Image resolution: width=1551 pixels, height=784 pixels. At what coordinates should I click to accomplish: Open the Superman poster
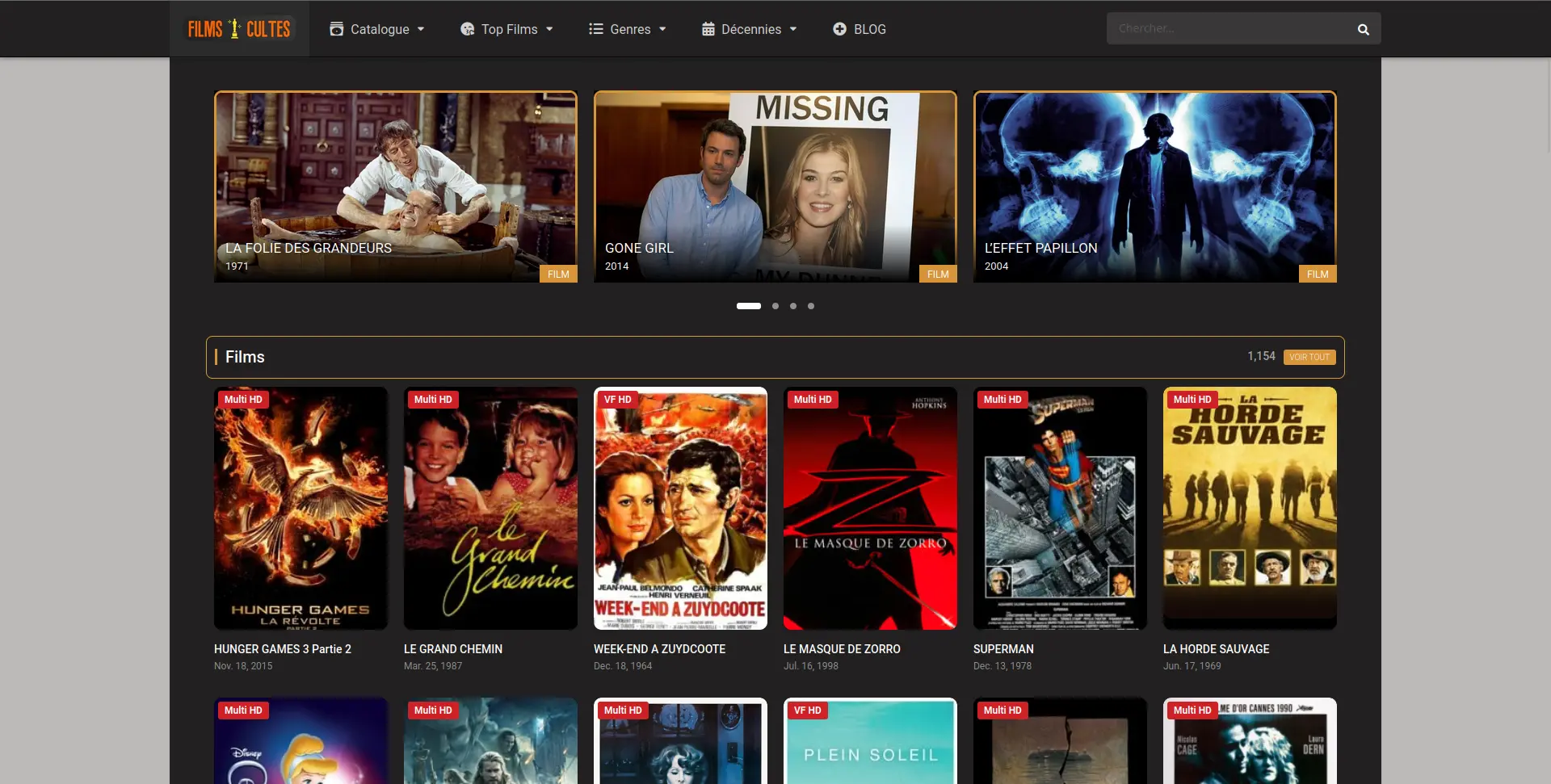1060,509
